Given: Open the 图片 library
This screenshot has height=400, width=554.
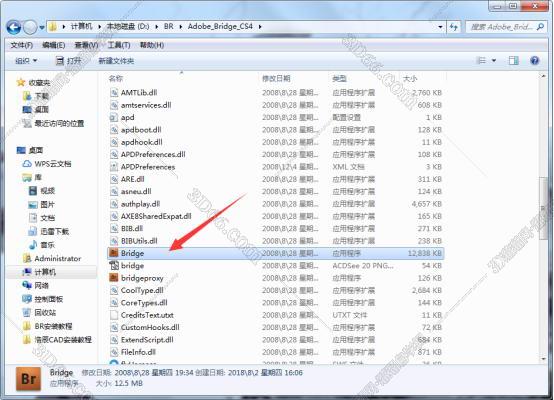Looking at the screenshot, I should [42, 204].
